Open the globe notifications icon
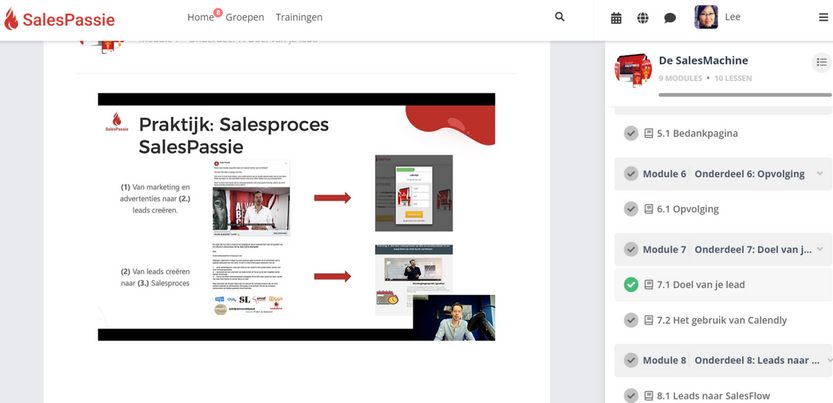This screenshot has width=833, height=403. (x=643, y=18)
